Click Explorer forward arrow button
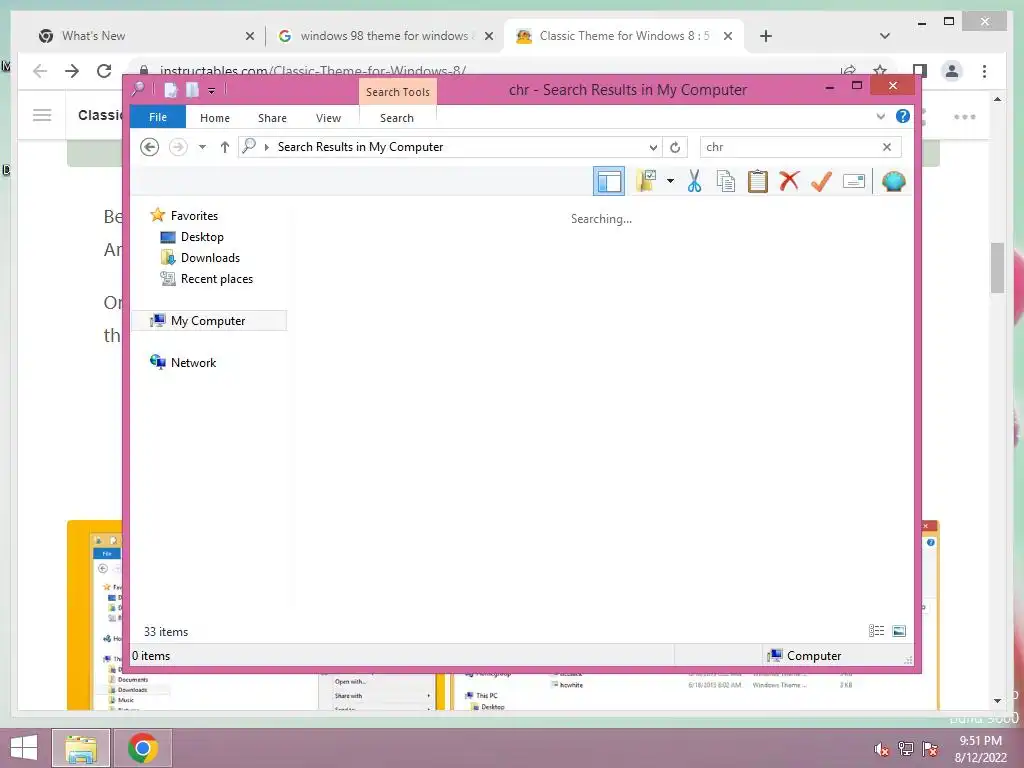The width and height of the screenshot is (1024, 768). click(x=178, y=147)
